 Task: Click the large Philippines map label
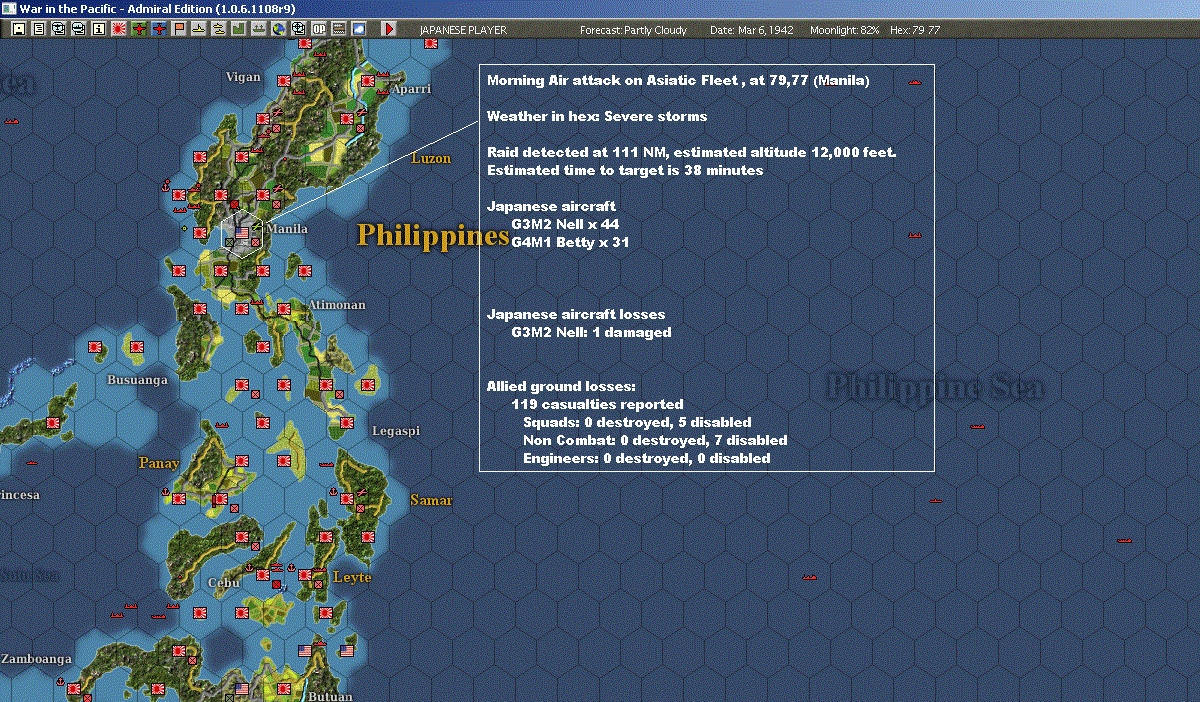(x=434, y=236)
